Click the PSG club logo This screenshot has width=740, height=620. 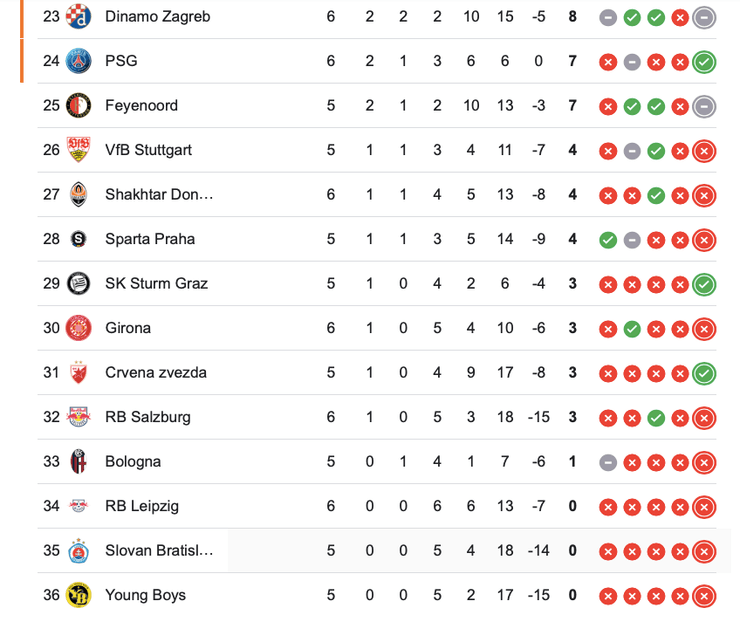coord(78,61)
